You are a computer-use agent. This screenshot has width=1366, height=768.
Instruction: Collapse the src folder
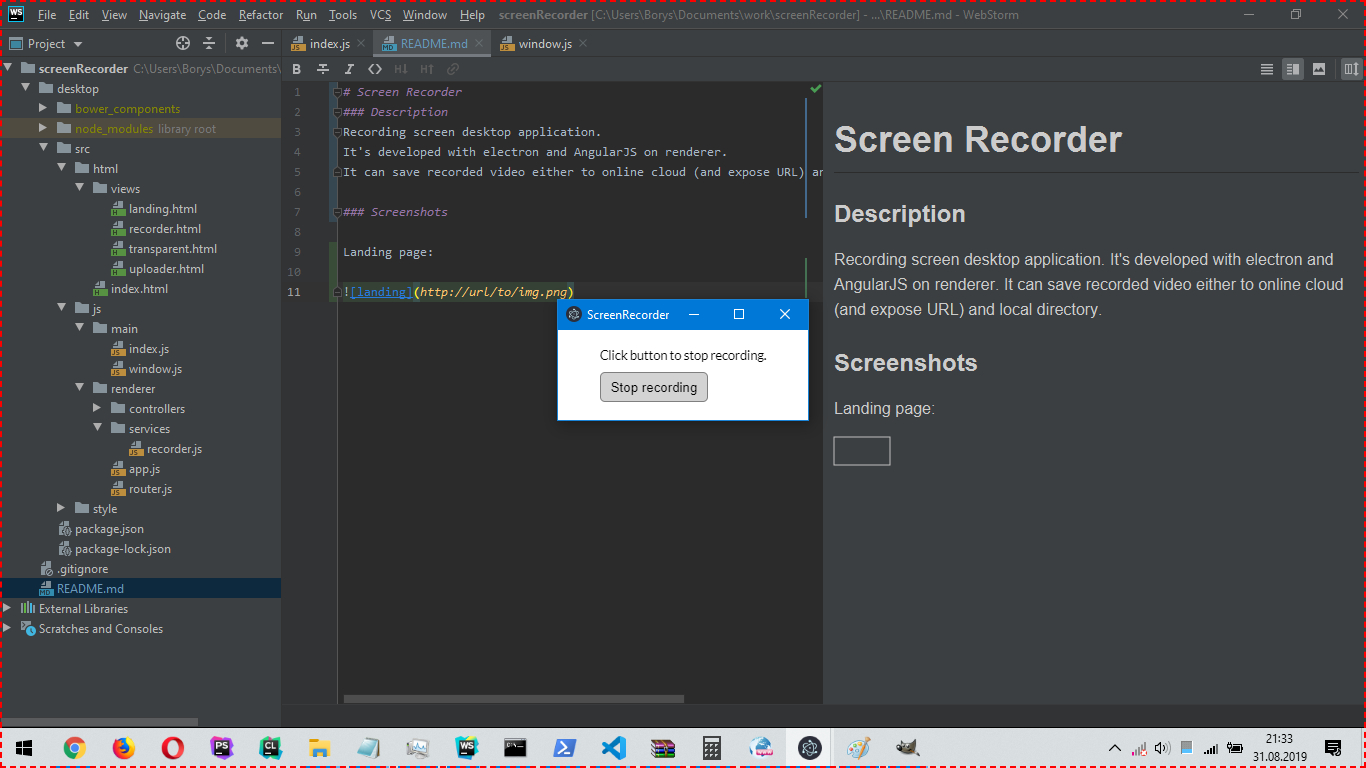[43, 149]
